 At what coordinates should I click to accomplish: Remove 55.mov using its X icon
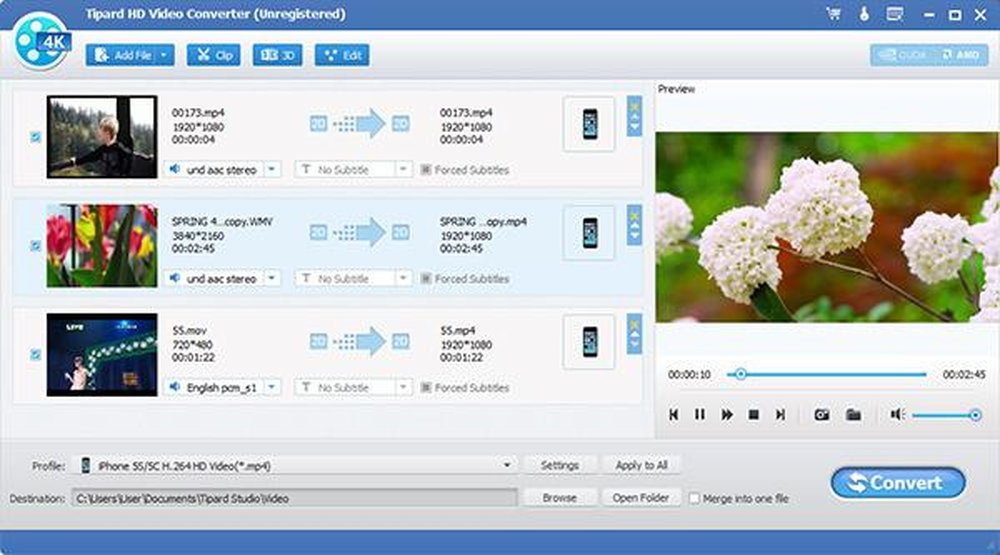635,324
